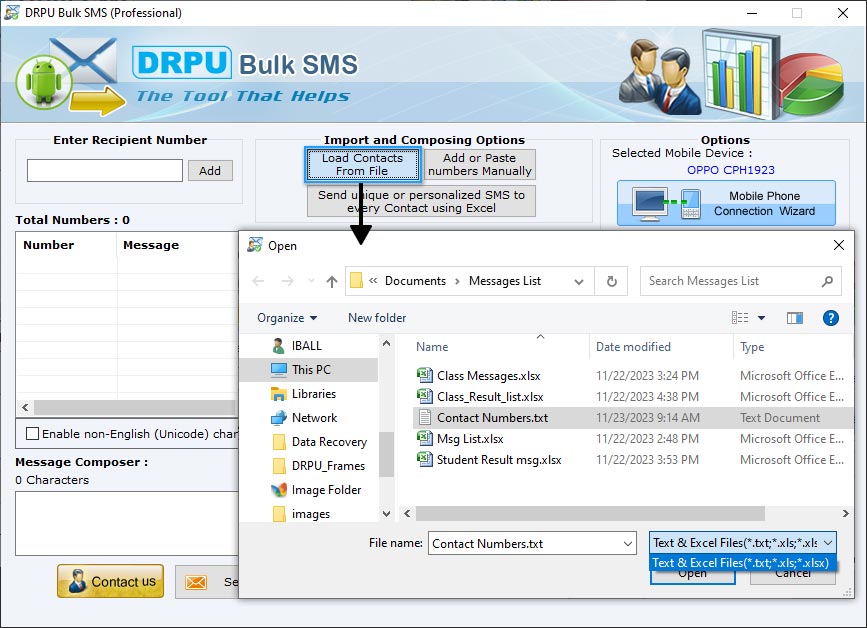Select This PC in navigation pane
This screenshot has height=628, width=867.
[x=310, y=369]
